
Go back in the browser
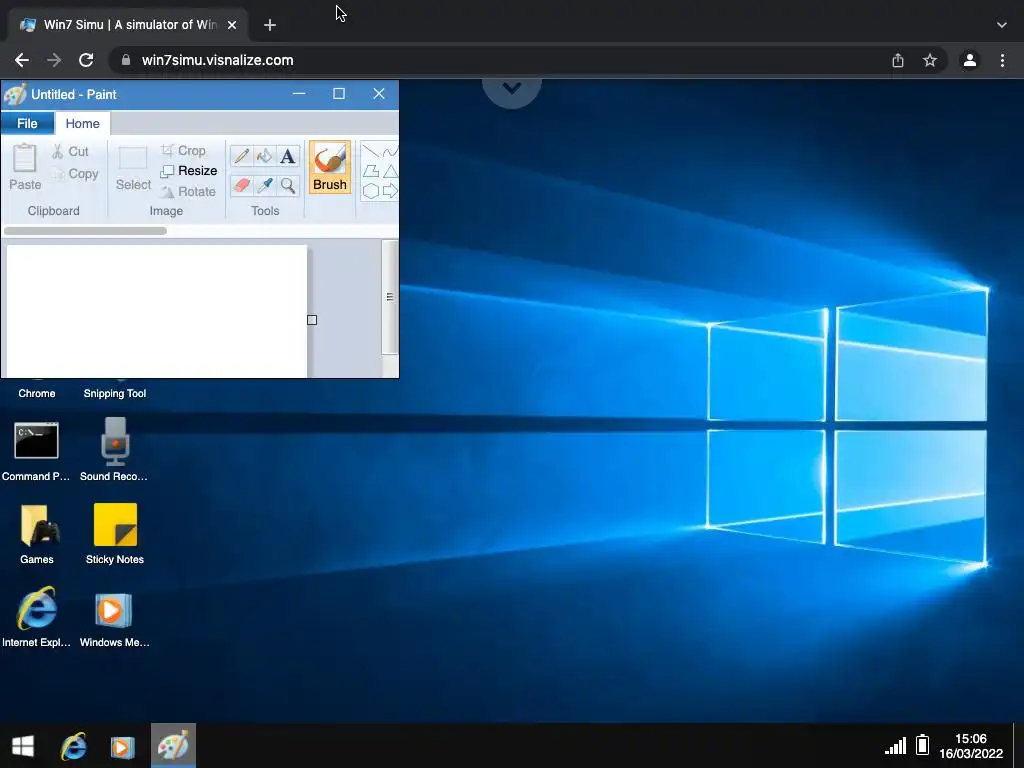(x=22, y=60)
